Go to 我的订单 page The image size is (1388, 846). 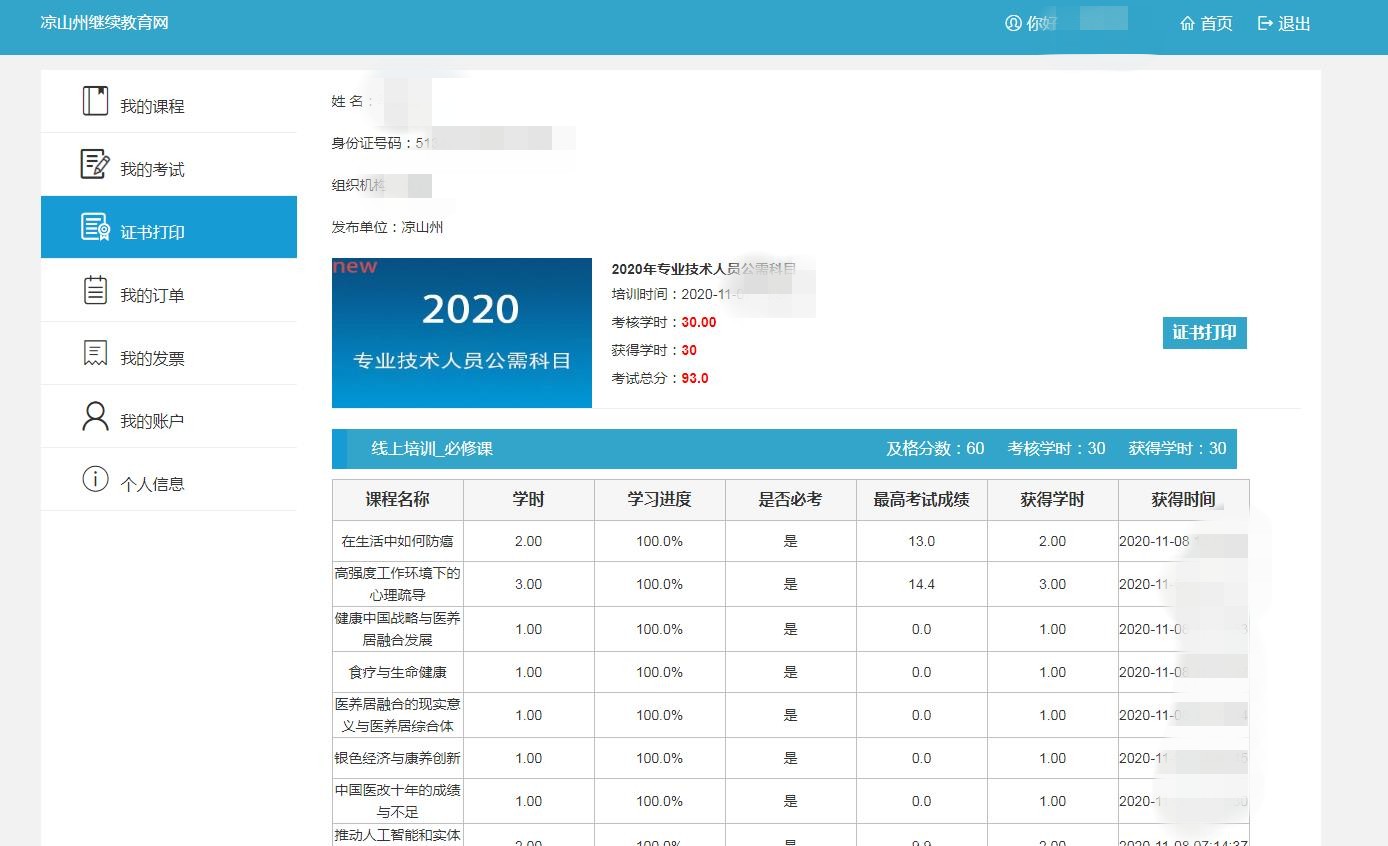152,295
